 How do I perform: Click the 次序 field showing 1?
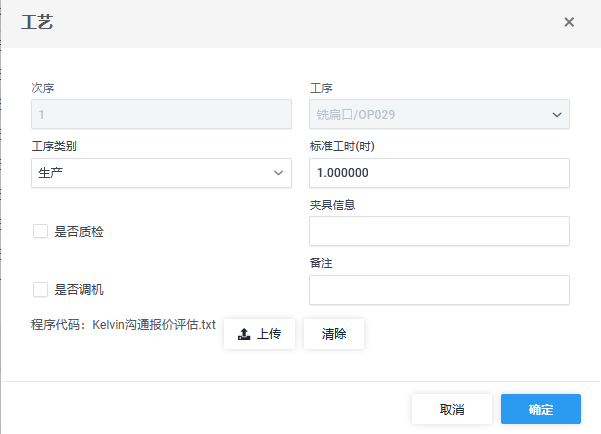click(x=161, y=114)
